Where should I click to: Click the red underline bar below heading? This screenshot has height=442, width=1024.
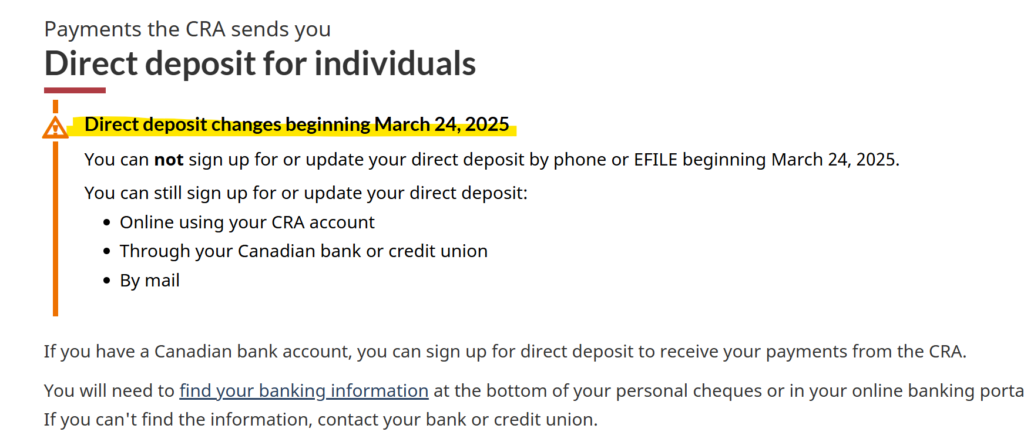75,90
